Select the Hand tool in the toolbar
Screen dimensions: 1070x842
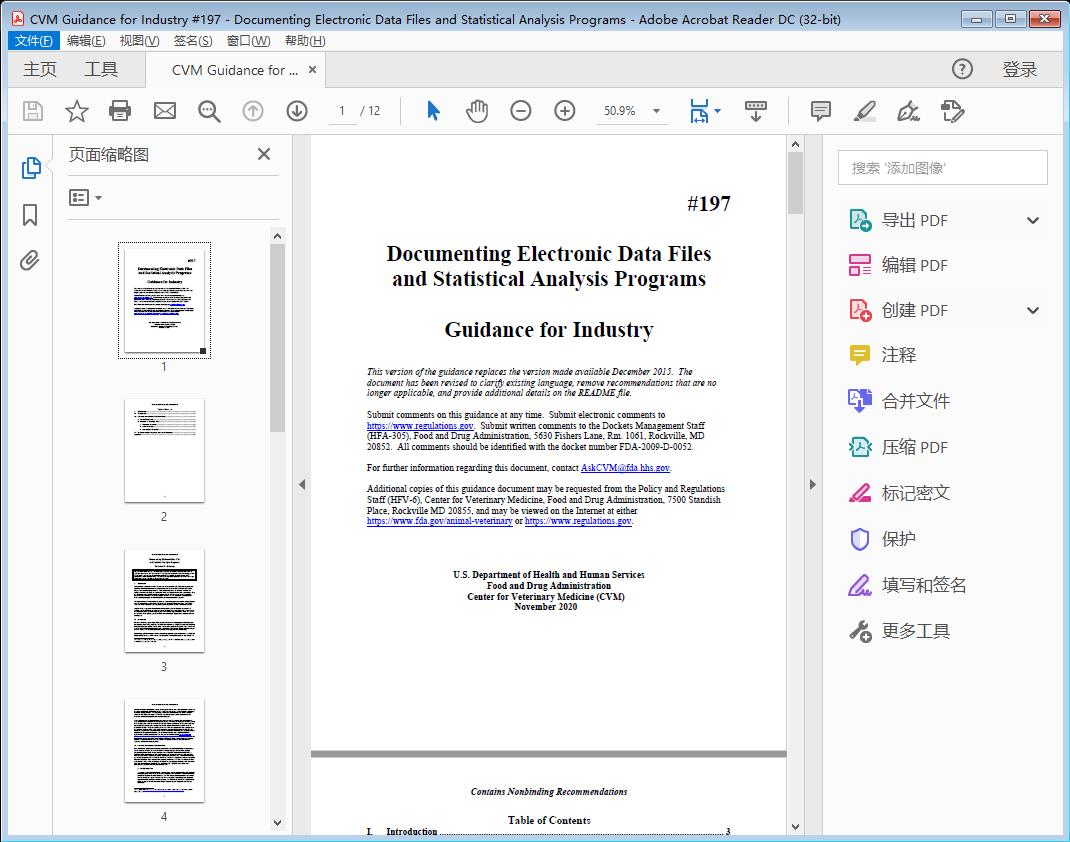tap(477, 111)
